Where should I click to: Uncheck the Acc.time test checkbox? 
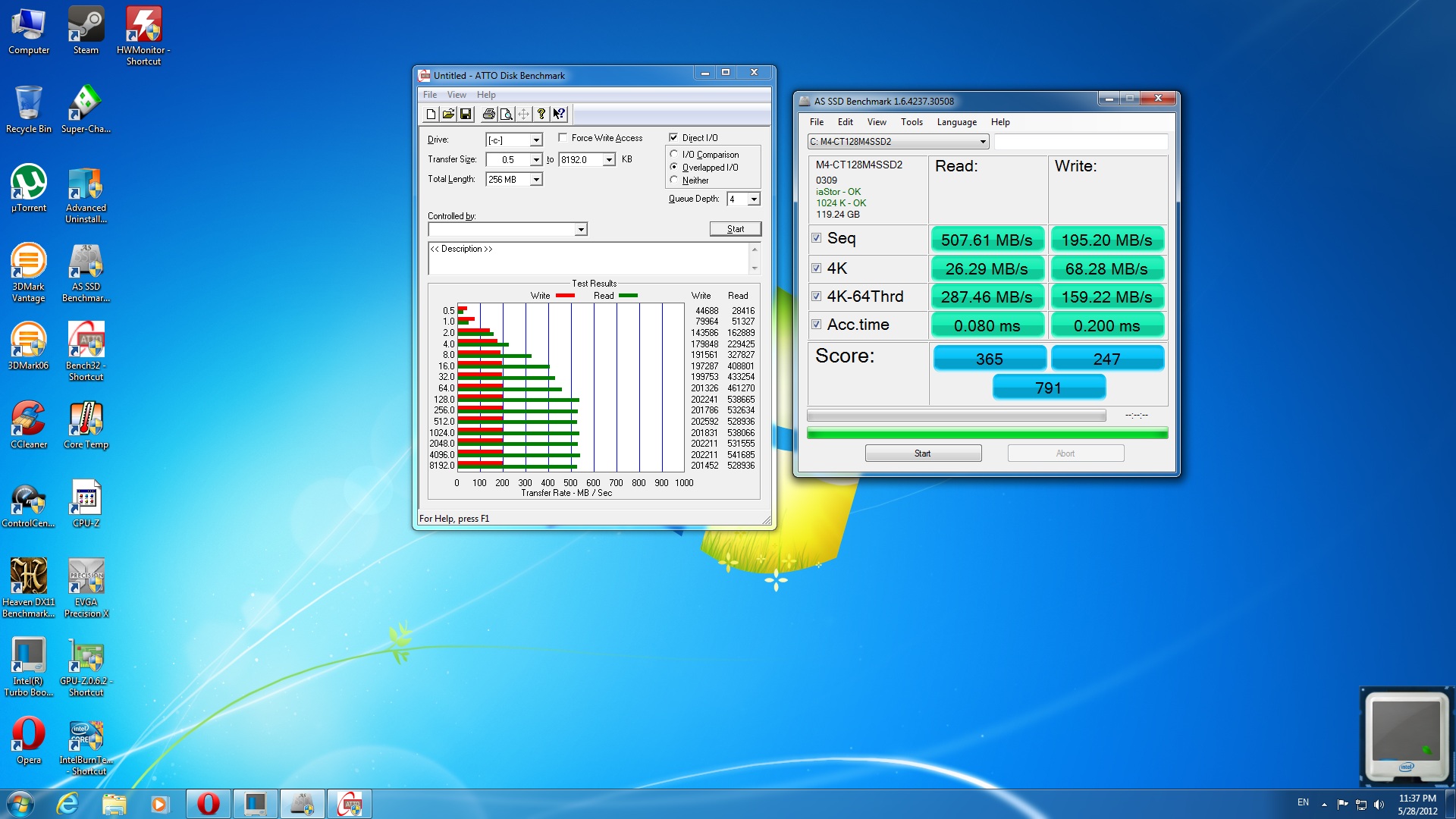click(816, 325)
